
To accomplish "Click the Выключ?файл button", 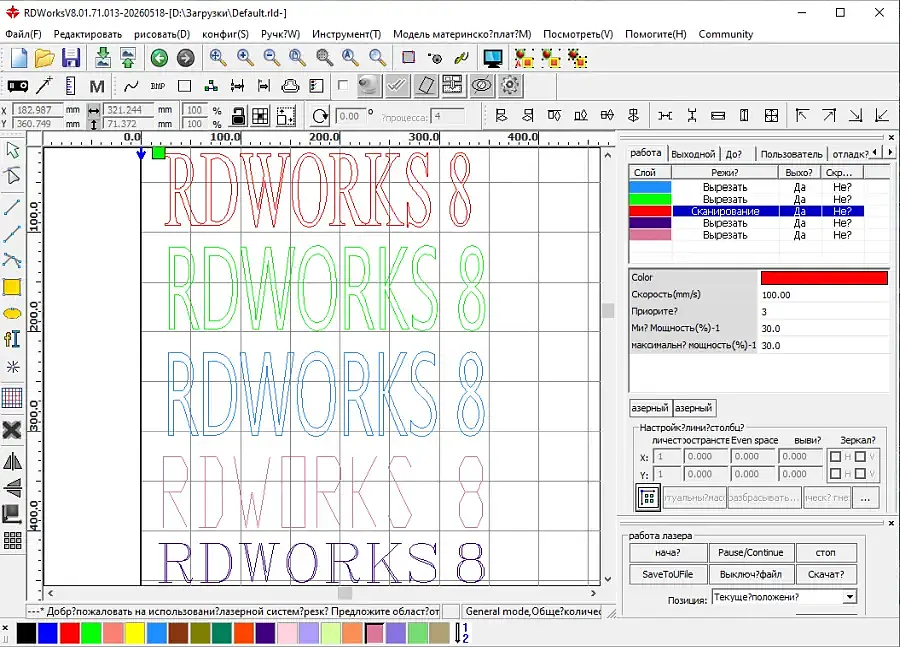I will [751, 574].
